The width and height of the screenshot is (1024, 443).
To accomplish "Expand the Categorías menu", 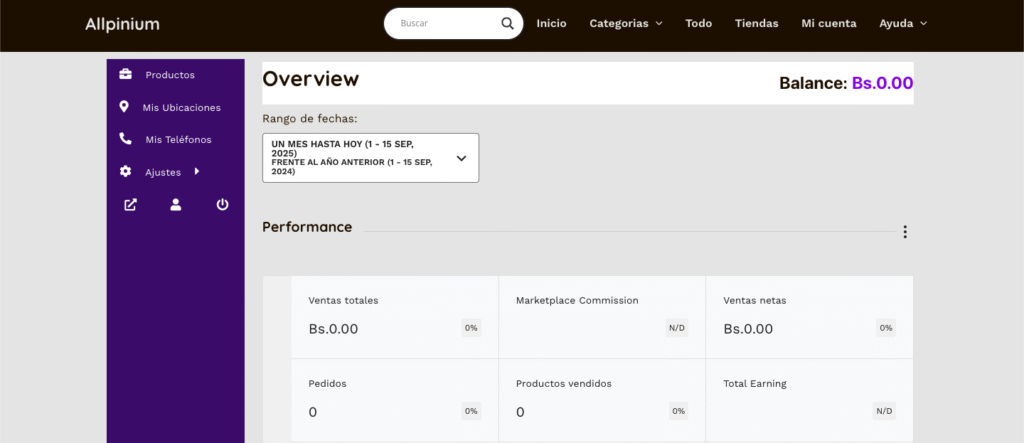I will [x=625, y=23].
